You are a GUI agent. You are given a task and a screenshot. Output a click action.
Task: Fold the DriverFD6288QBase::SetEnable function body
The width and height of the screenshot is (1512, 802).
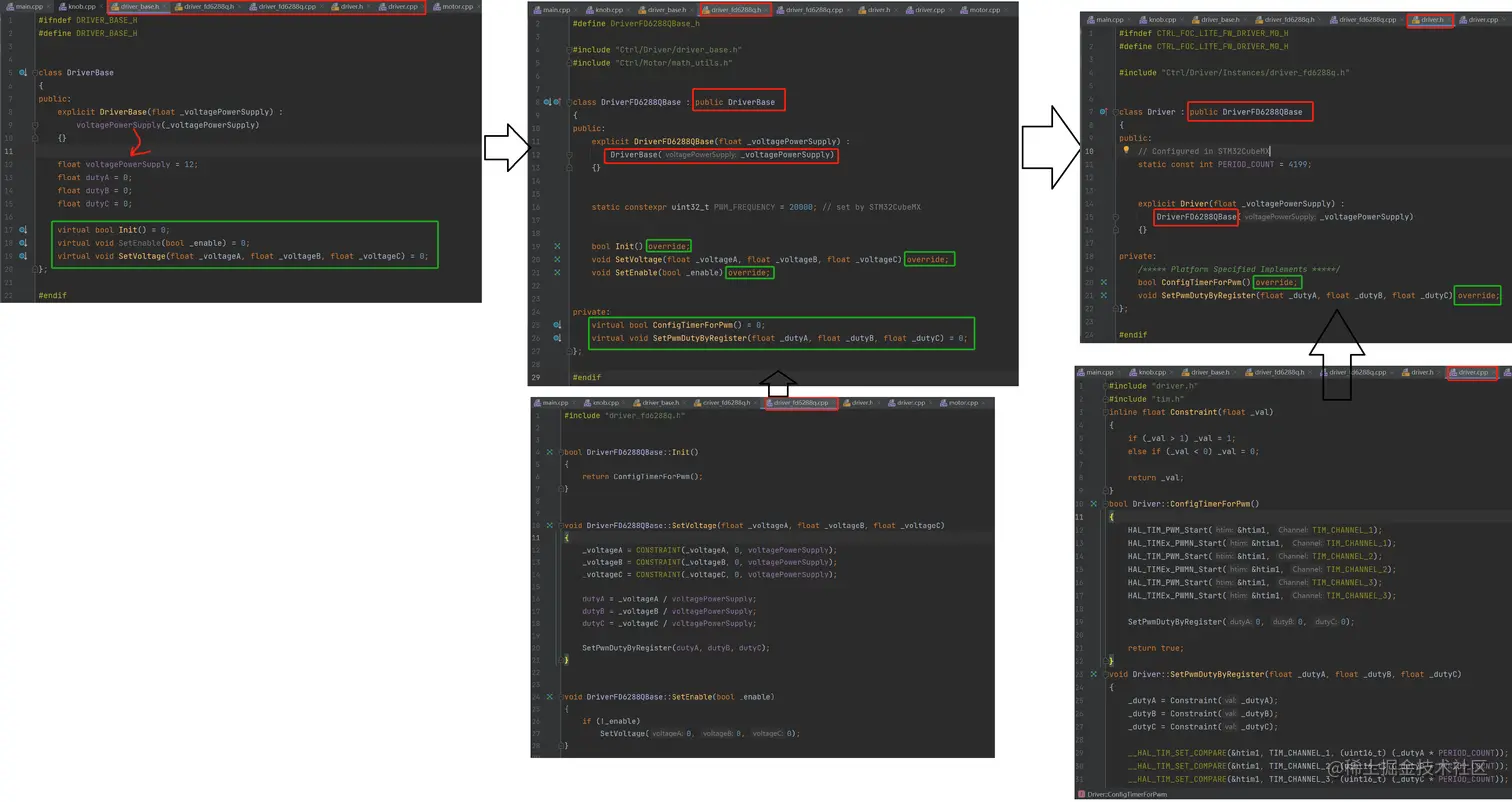point(563,697)
